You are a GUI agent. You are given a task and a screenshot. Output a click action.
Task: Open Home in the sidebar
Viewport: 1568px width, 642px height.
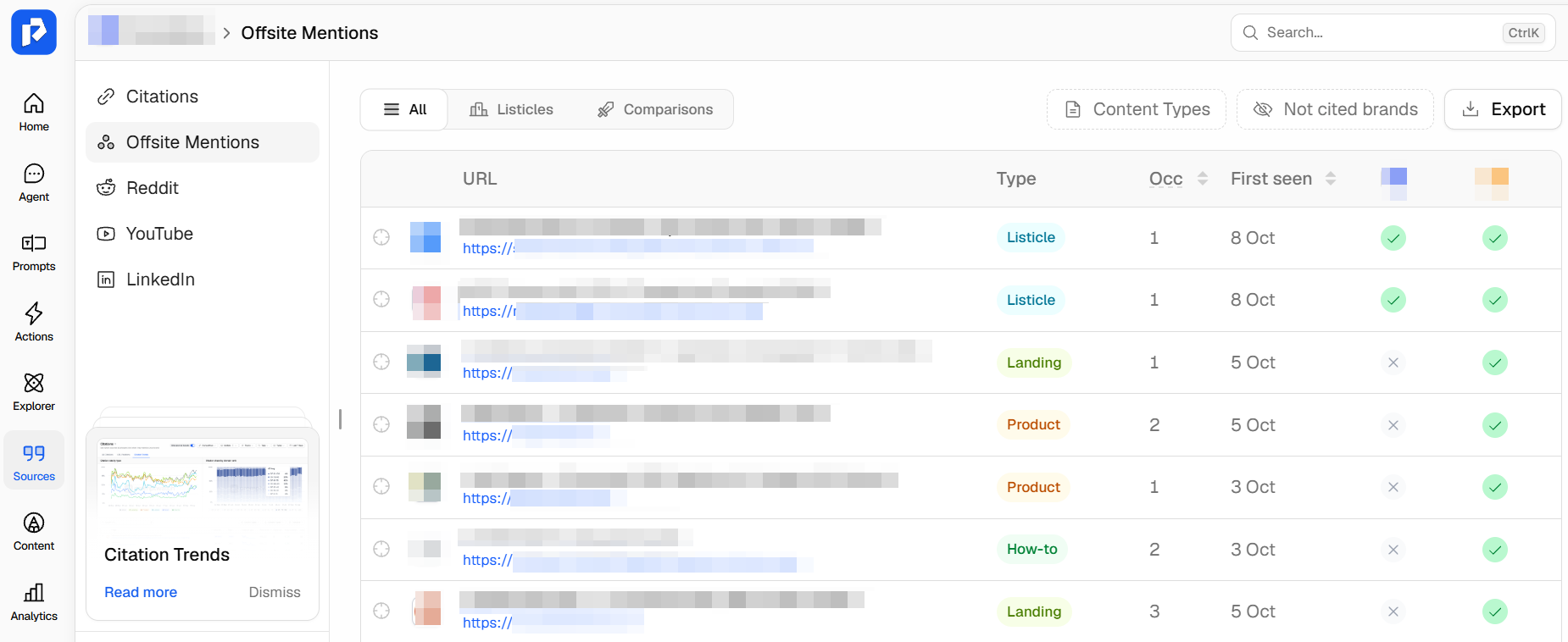[34, 112]
